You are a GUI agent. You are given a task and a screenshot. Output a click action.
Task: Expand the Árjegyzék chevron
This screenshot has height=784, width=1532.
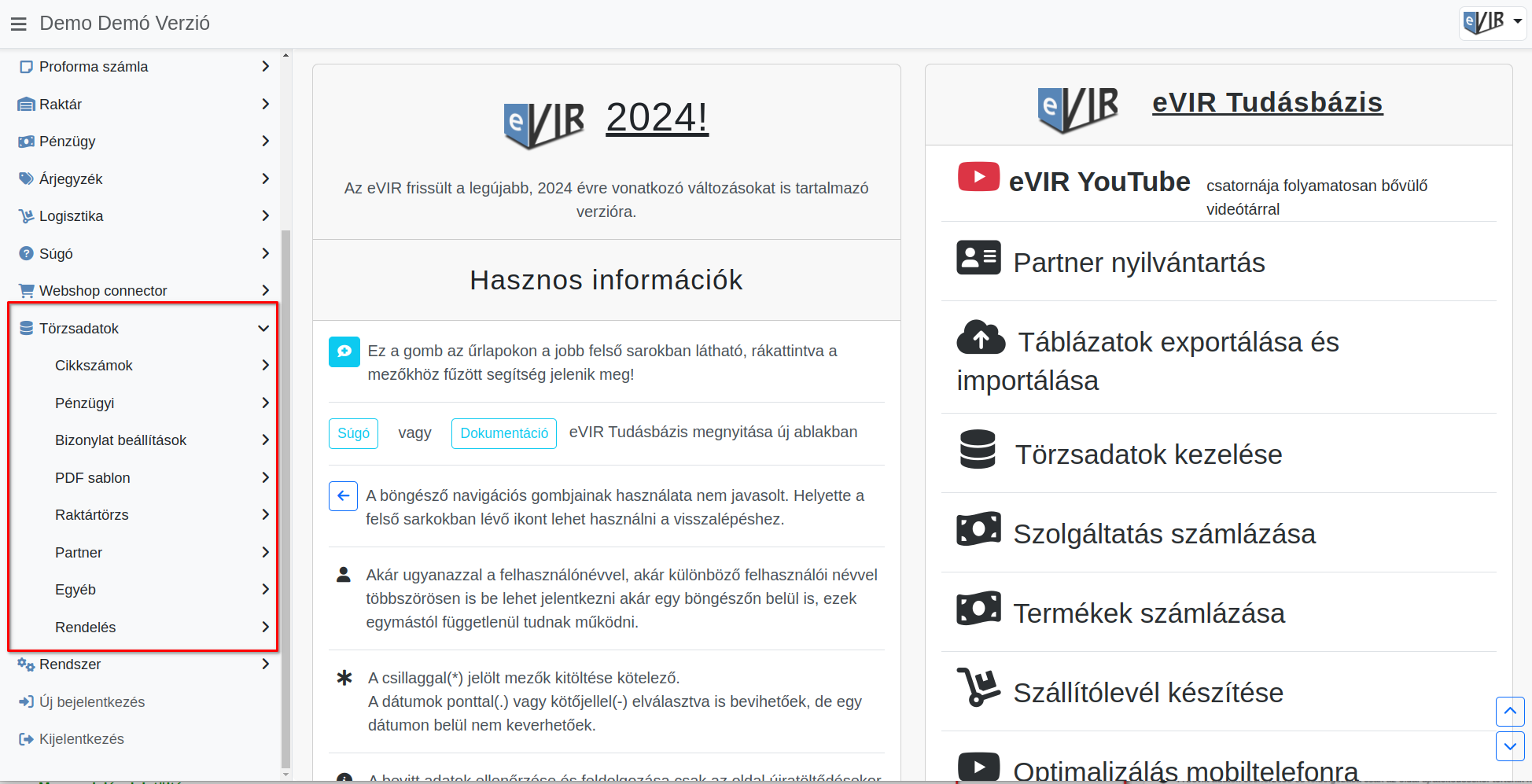point(265,179)
